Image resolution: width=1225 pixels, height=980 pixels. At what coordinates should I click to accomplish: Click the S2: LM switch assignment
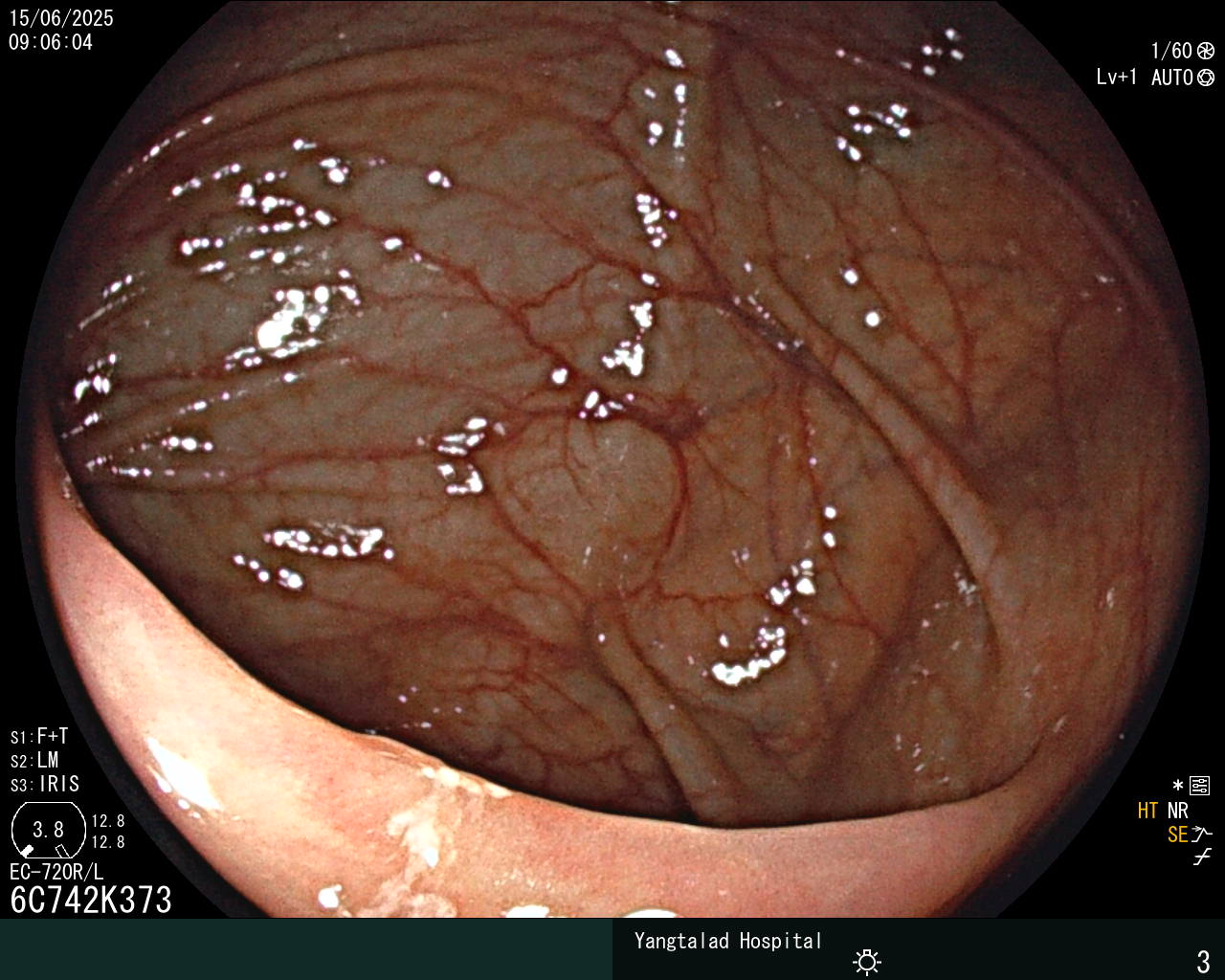(34, 761)
